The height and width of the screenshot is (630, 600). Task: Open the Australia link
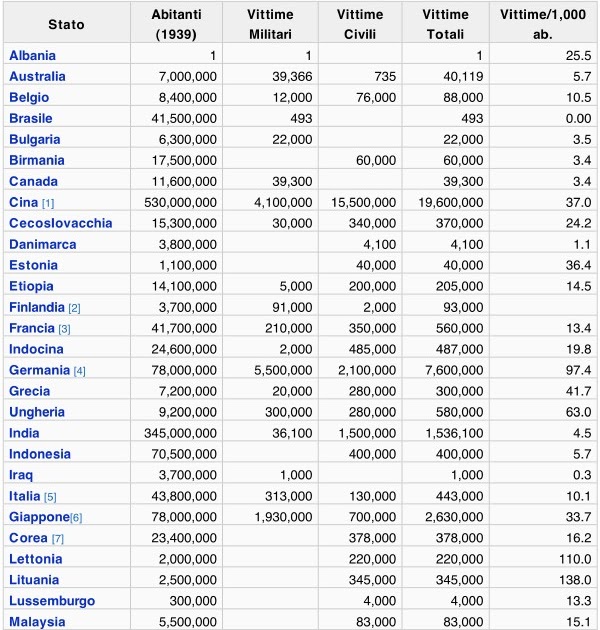(x=37, y=76)
